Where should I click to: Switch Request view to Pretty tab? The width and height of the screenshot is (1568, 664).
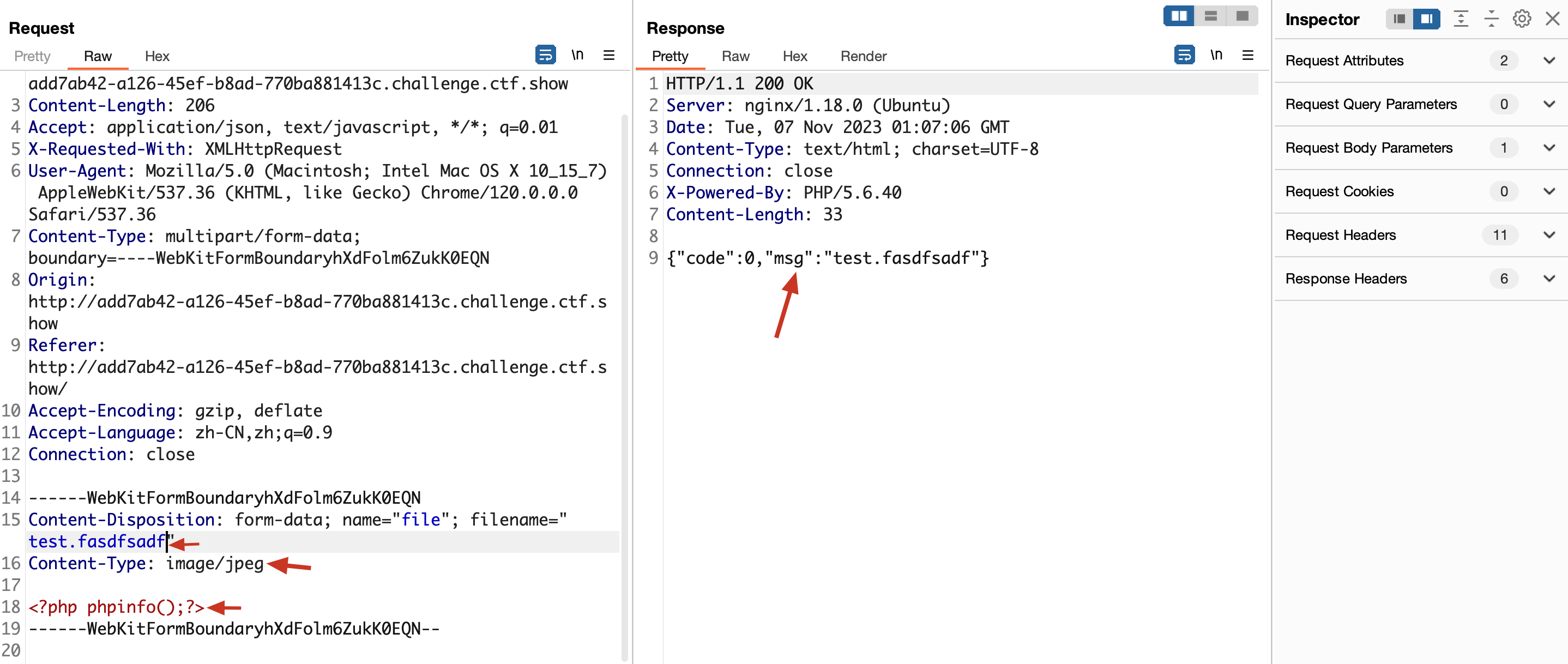[32, 56]
